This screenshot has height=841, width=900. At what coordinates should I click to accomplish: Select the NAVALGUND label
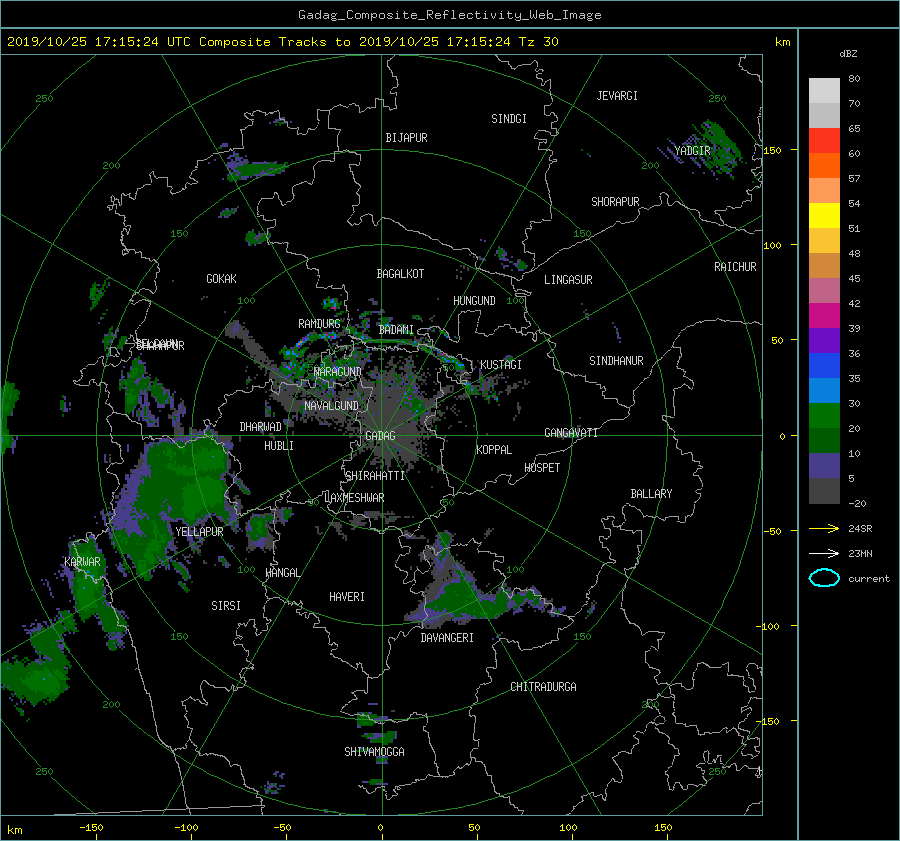(x=331, y=406)
